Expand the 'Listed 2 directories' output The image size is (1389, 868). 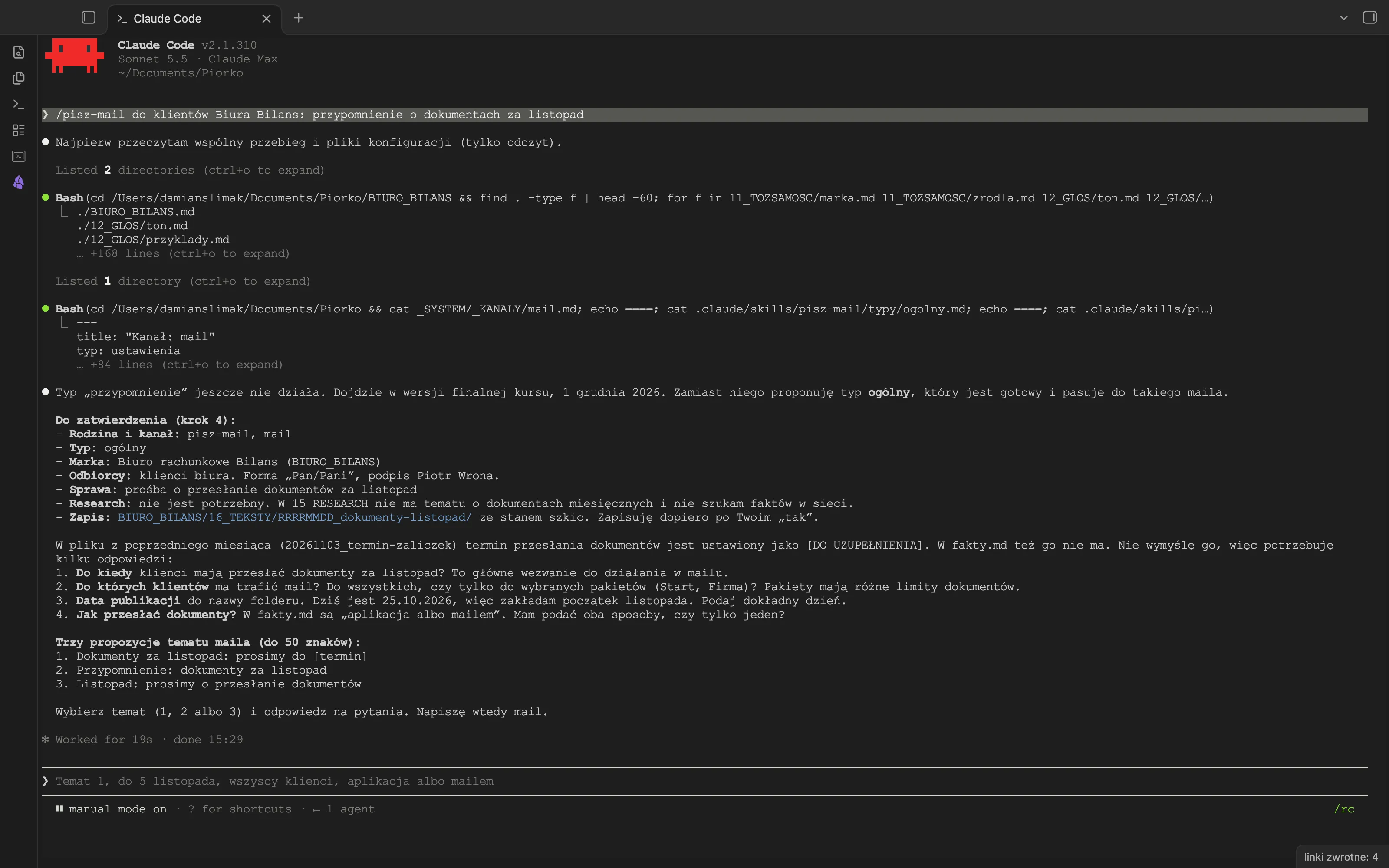(x=190, y=171)
